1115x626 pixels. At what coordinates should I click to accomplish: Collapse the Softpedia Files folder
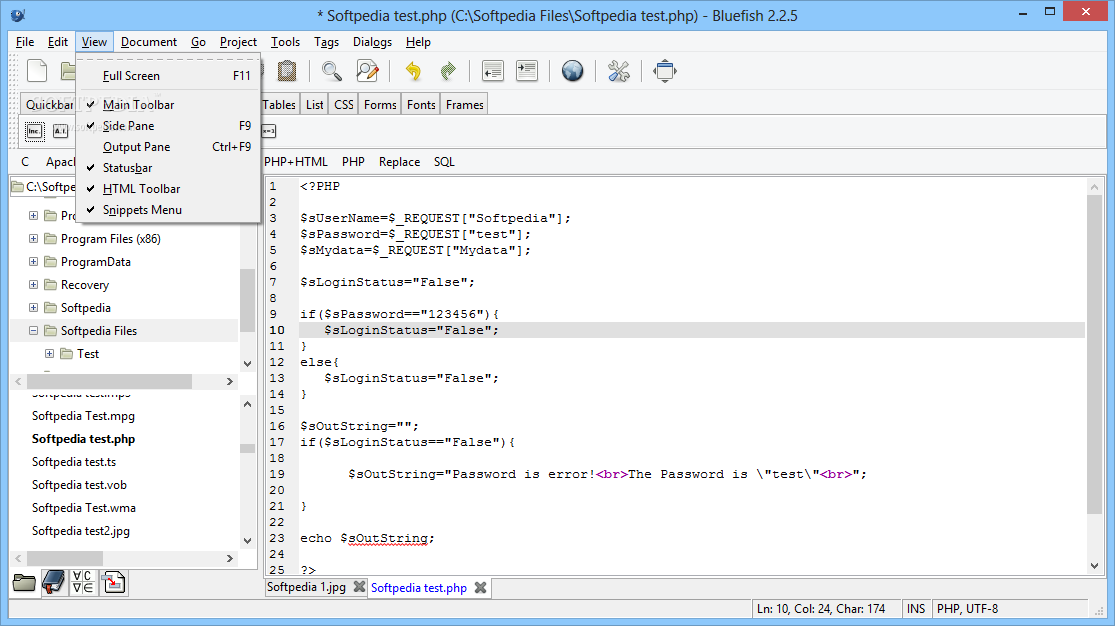[x=33, y=331]
